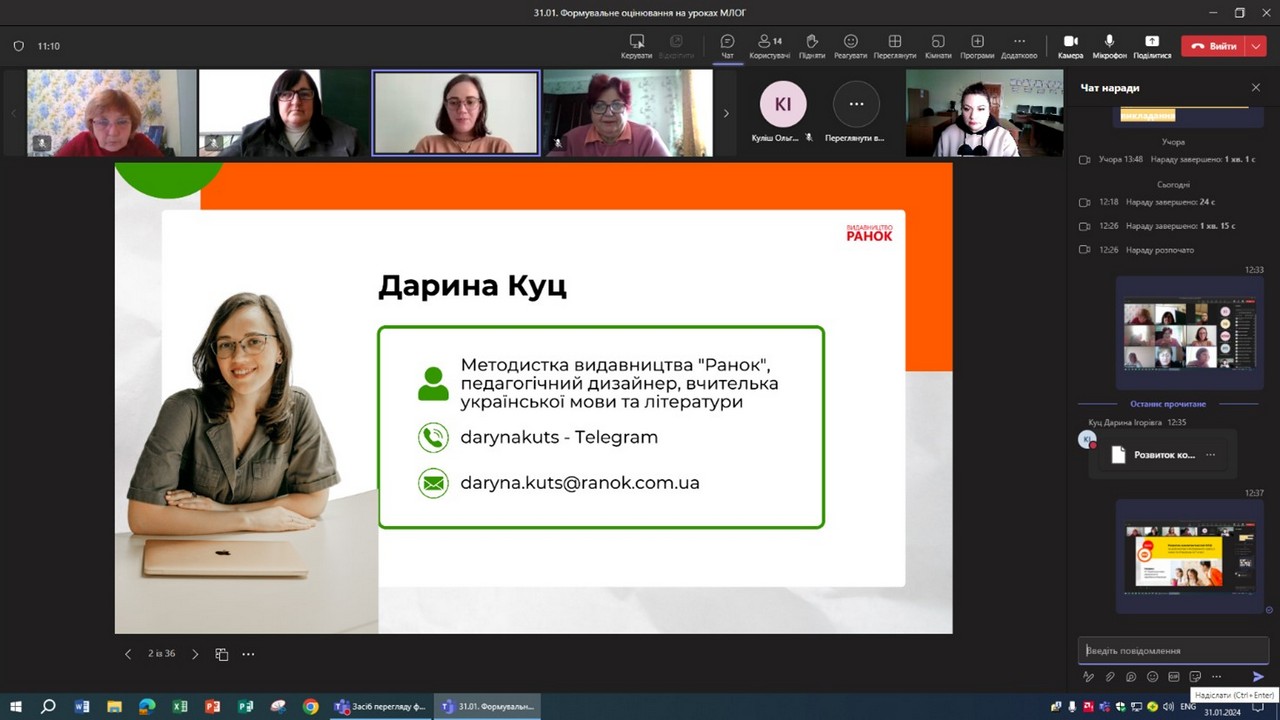Close the Чат наради panel
Viewport: 1280px width, 720px height.
pyautogui.click(x=1256, y=88)
